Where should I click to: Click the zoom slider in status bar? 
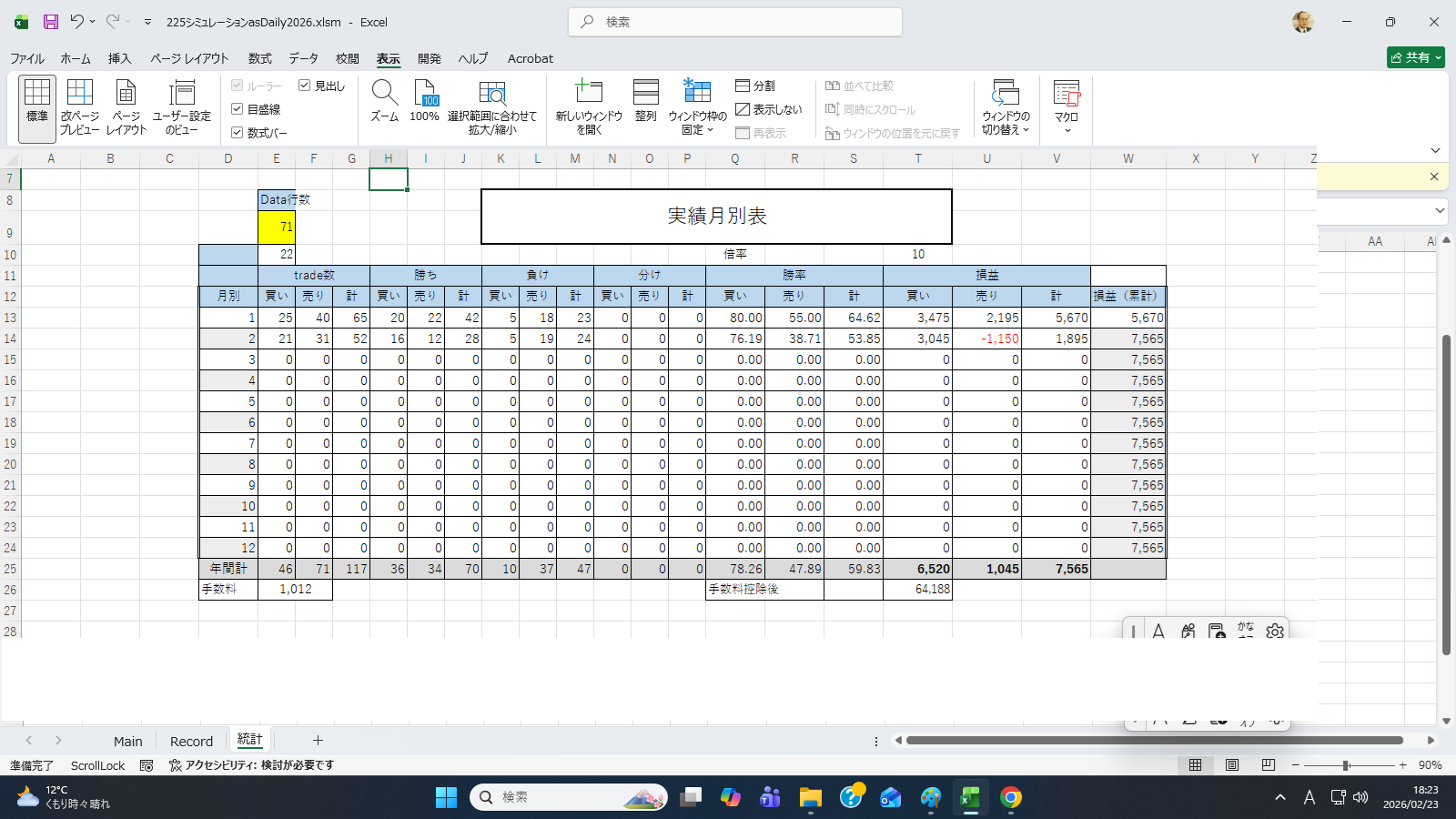[1346, 765]
